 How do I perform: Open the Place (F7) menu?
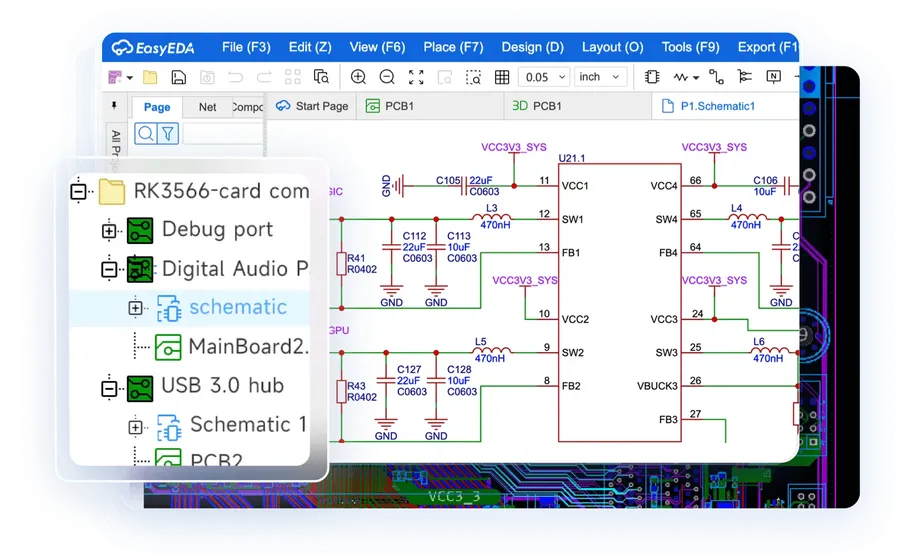[453, 47]
